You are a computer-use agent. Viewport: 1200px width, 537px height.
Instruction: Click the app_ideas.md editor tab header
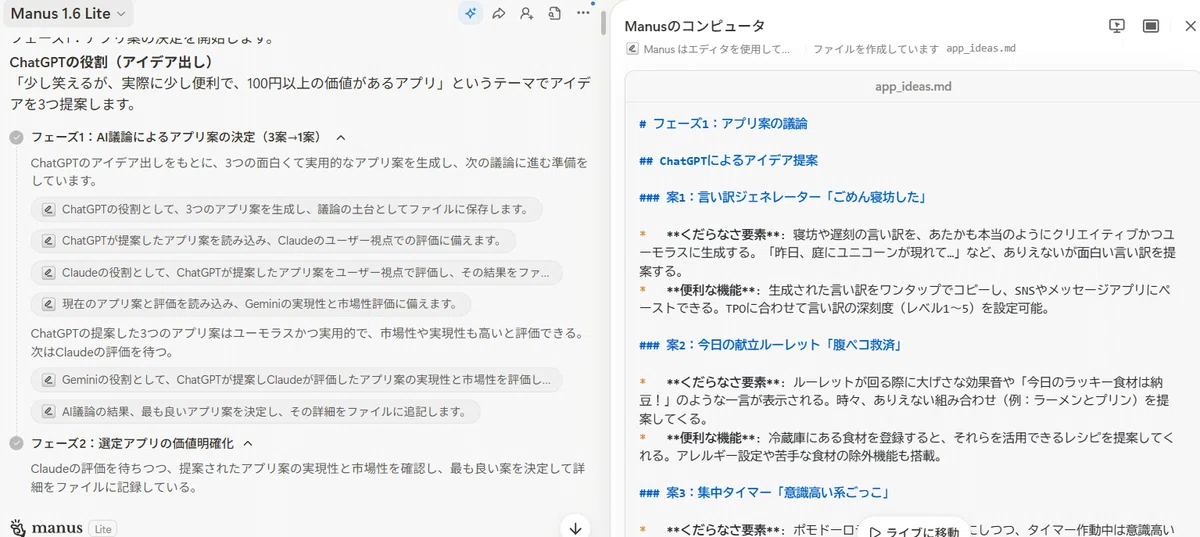pos(913,86)
